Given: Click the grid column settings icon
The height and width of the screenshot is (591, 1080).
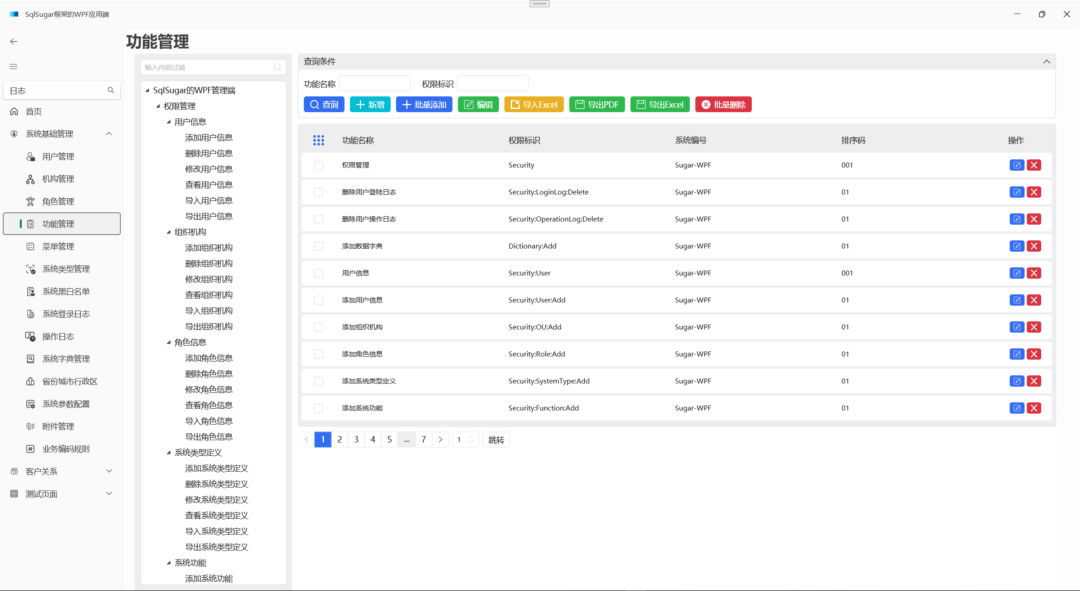Looking at the screenshot, I should point(318,141).
